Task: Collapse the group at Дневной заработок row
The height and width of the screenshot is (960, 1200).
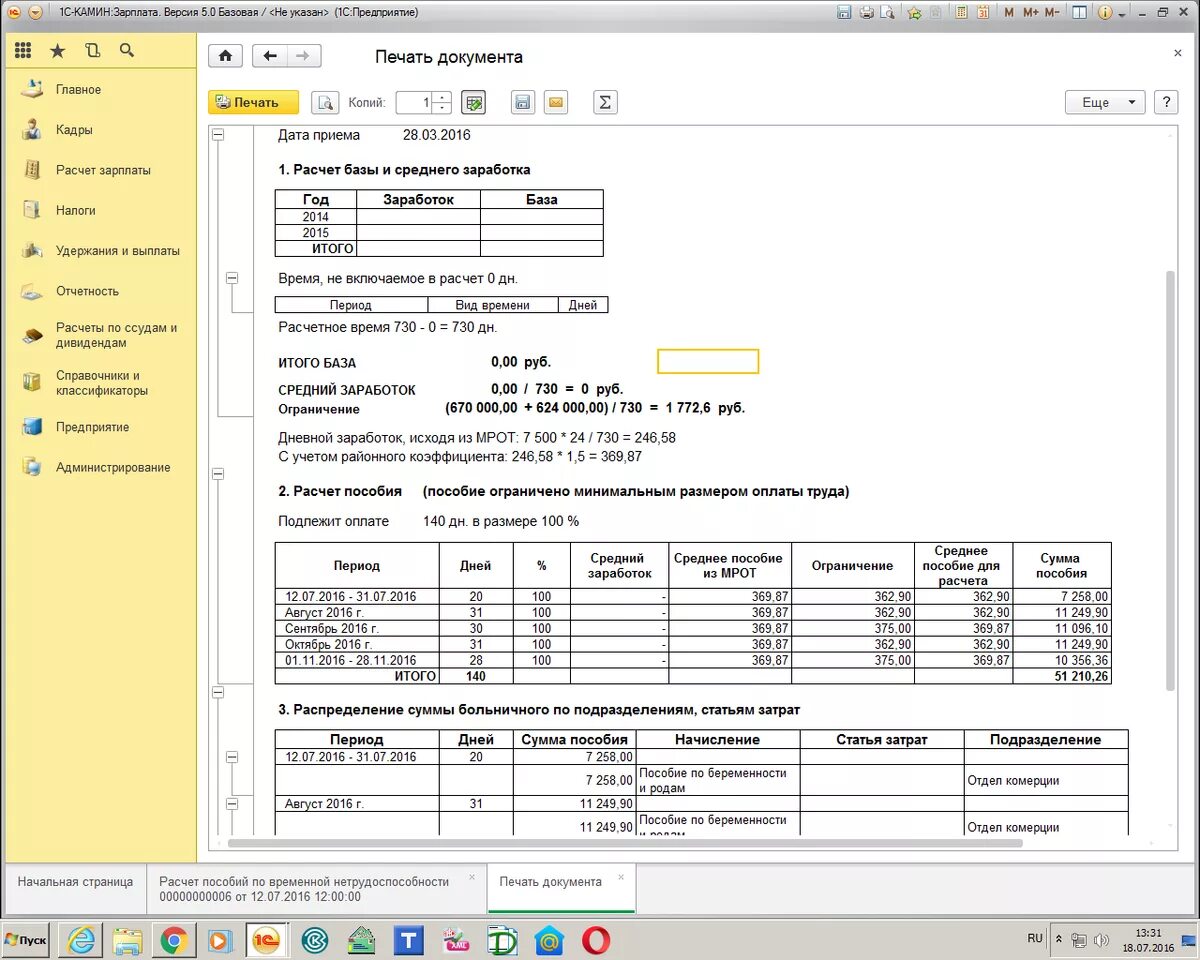Action: 218,474
